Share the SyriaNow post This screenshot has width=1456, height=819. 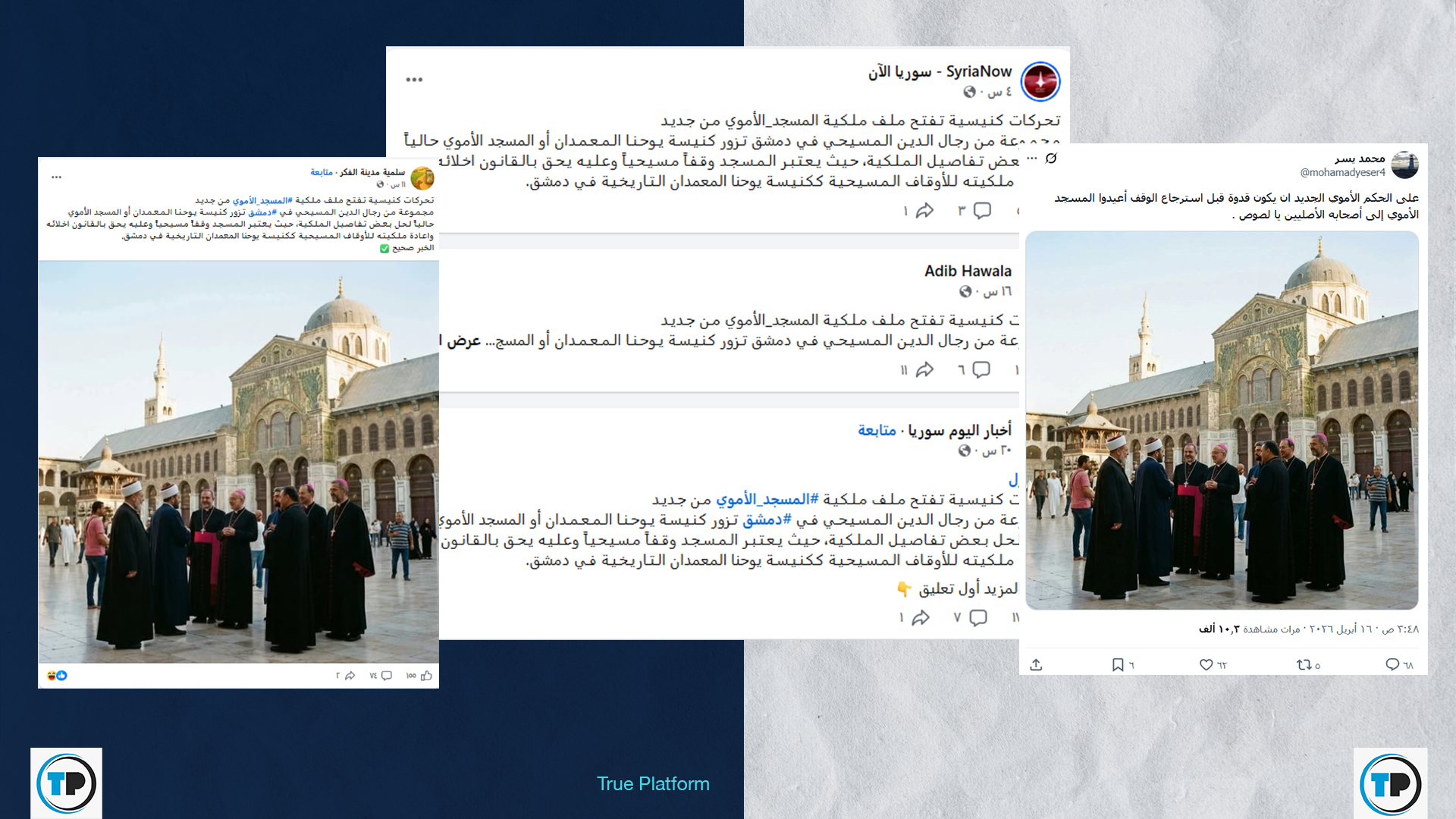(924, 211)
